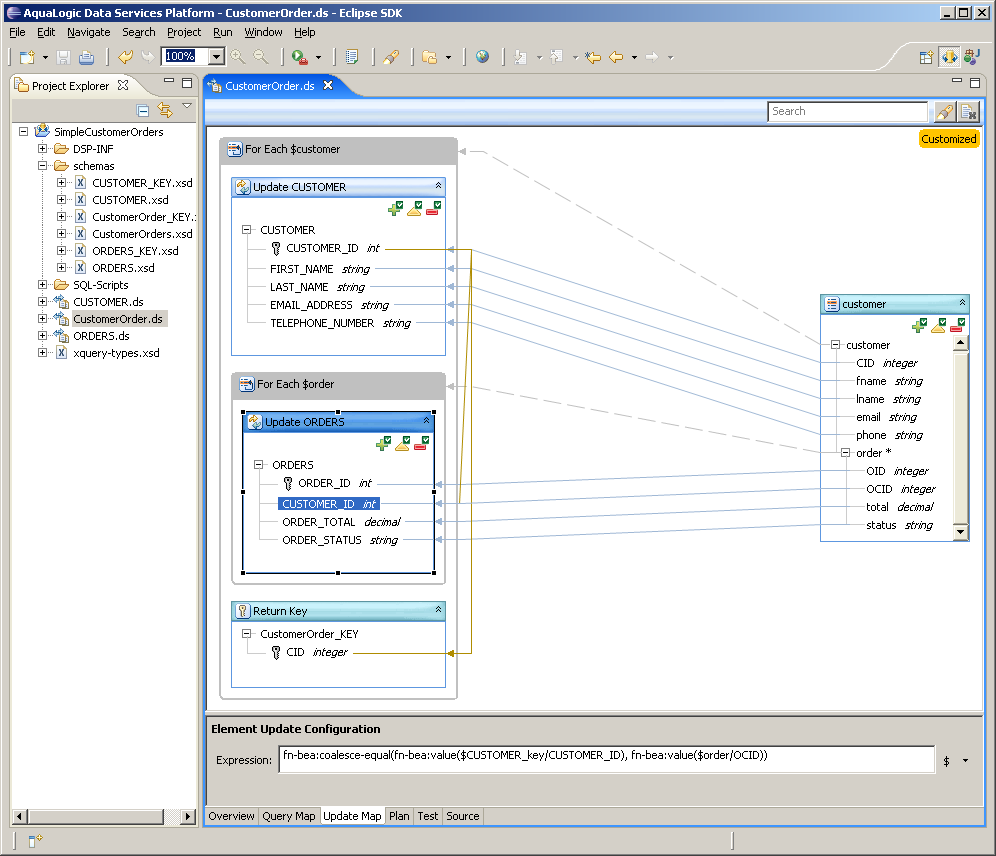The width and height of the screenshot is (996, 856).
Task: Click the Back navigation yellow arrow
Action: coord(616,57)
